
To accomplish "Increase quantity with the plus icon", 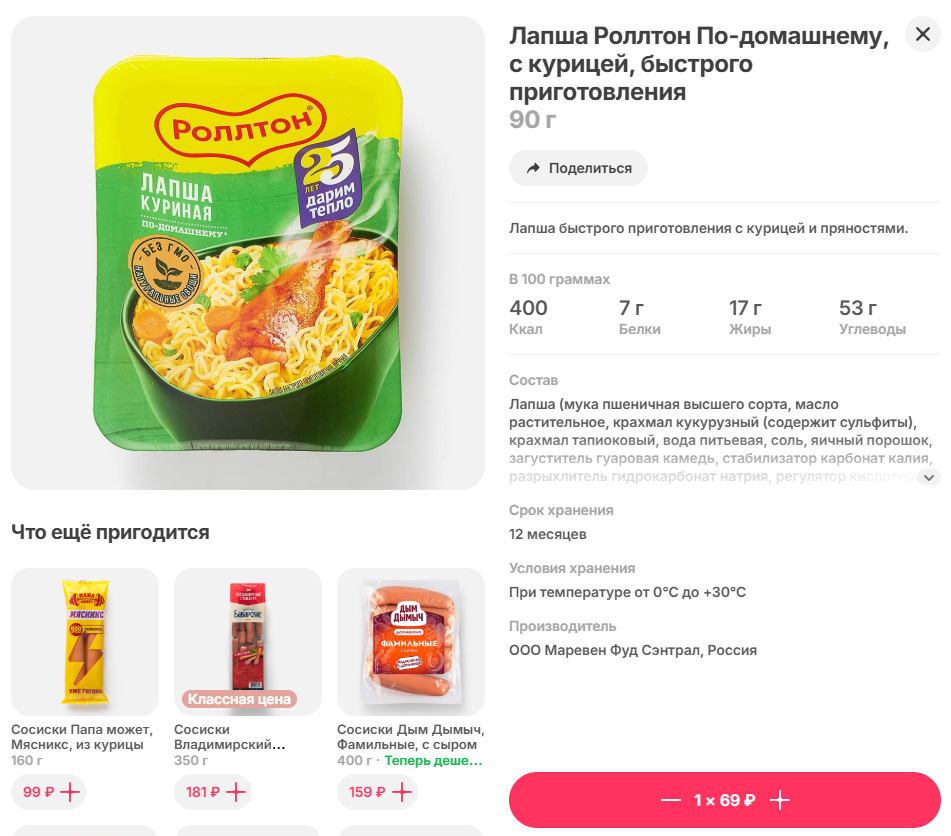I will point(780,800).
